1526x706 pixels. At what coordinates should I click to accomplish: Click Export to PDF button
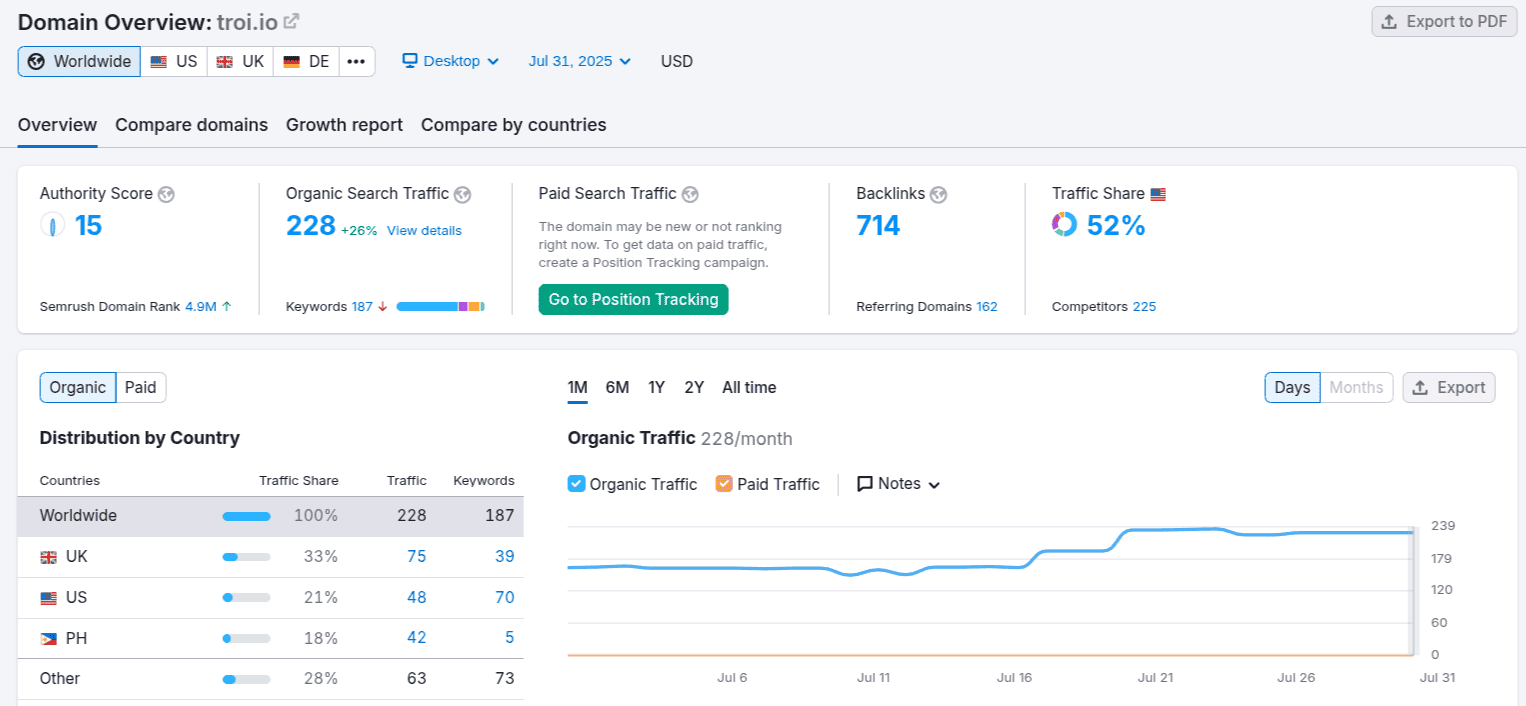[1444, 21]
